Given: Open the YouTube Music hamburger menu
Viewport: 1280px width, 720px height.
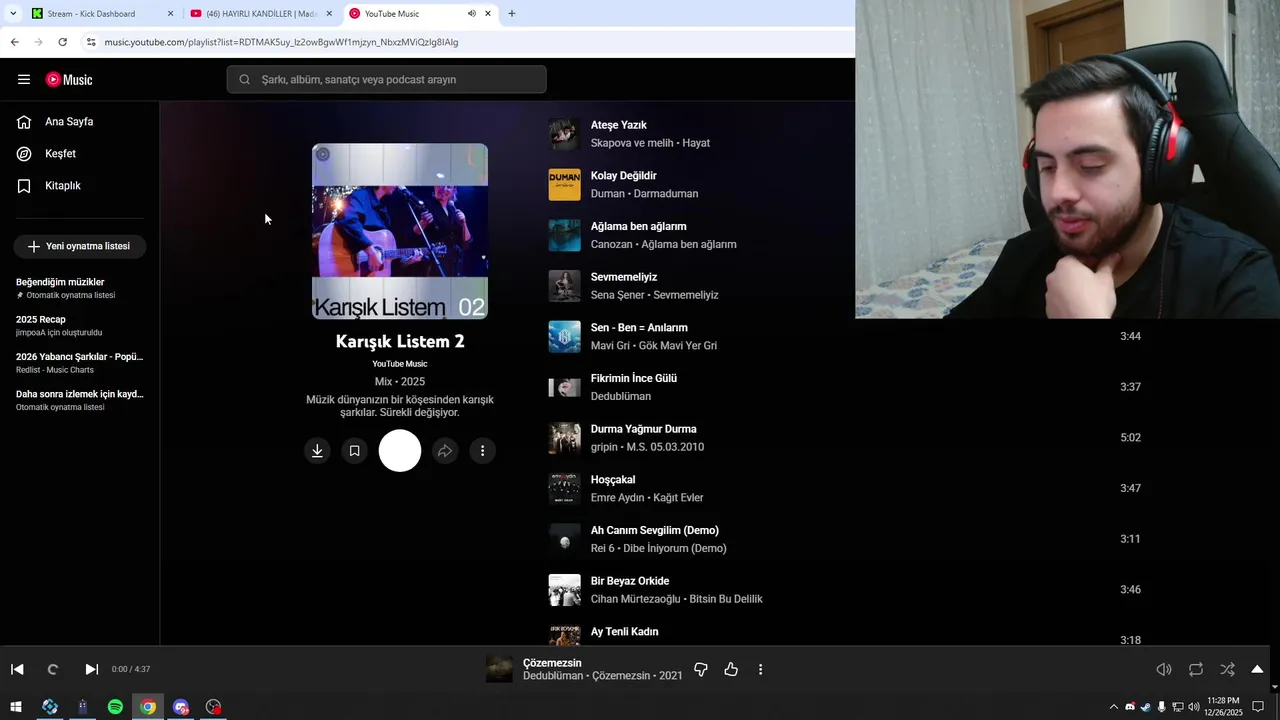Looking at the screenshot, I should (x=24, y=80).
